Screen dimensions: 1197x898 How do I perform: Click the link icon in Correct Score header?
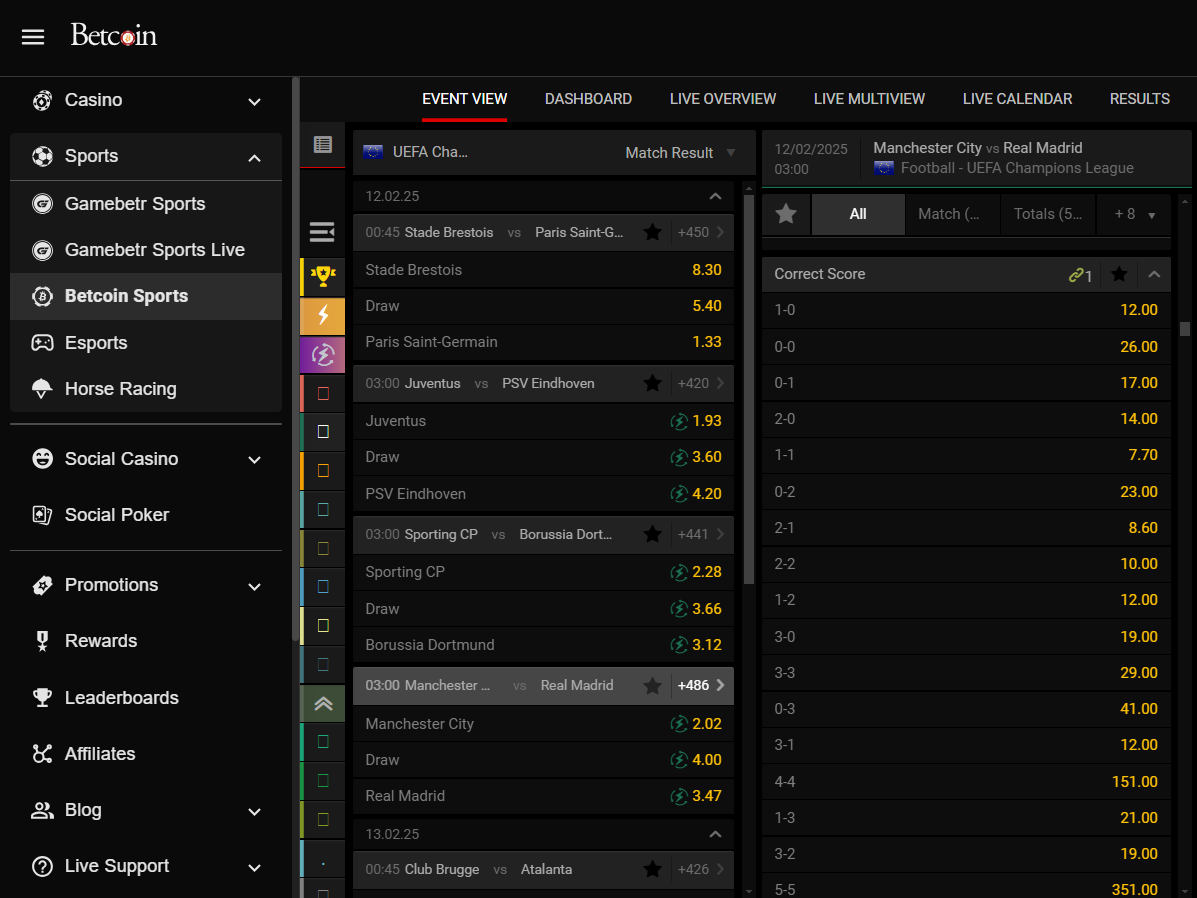1079,274
